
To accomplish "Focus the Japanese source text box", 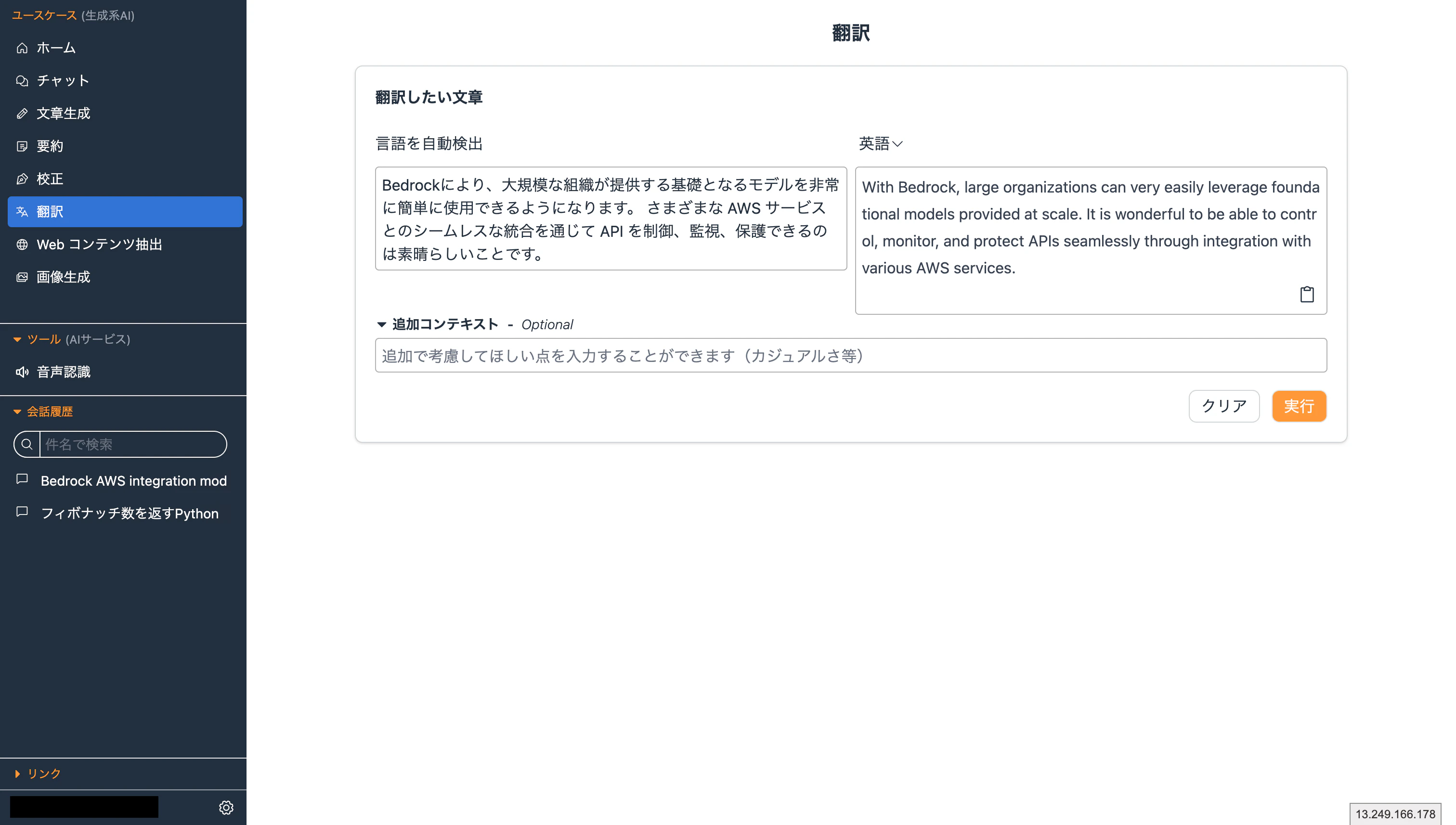I will 611,219.
